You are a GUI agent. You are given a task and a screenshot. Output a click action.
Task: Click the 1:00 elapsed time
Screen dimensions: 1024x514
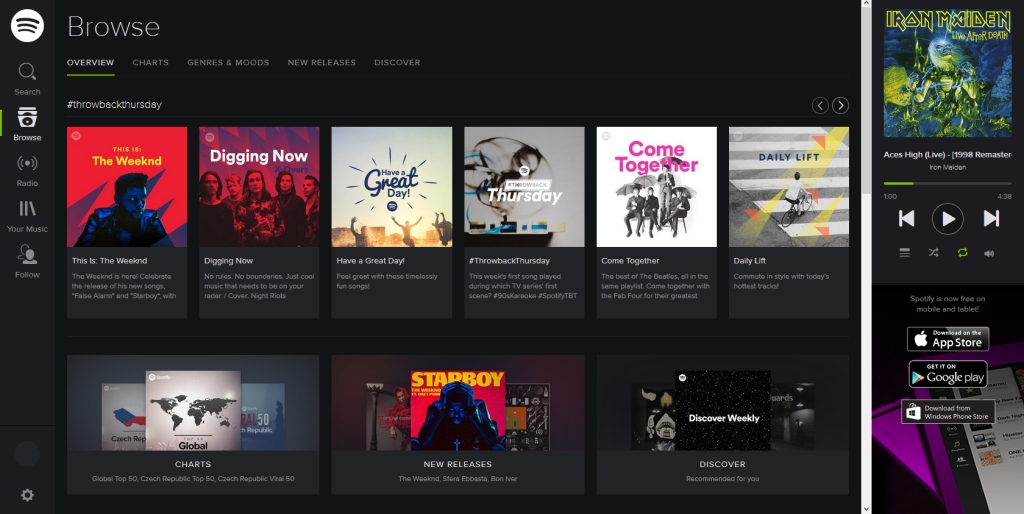pos(890,196)
